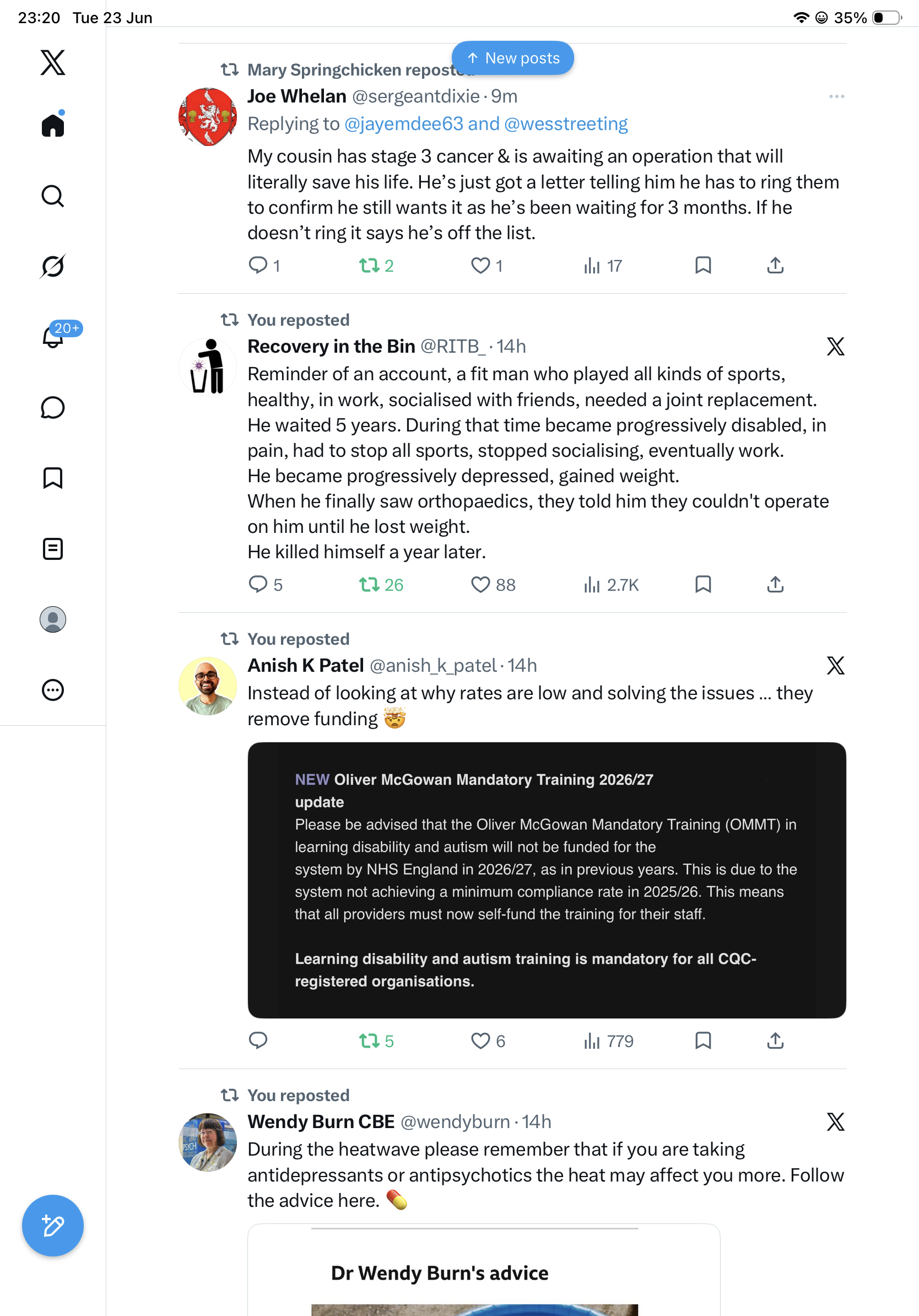The image size is (919, 1316).
Task: Open Grok actions on Wendy Burn's post
Action: [x=836, y=1121]
